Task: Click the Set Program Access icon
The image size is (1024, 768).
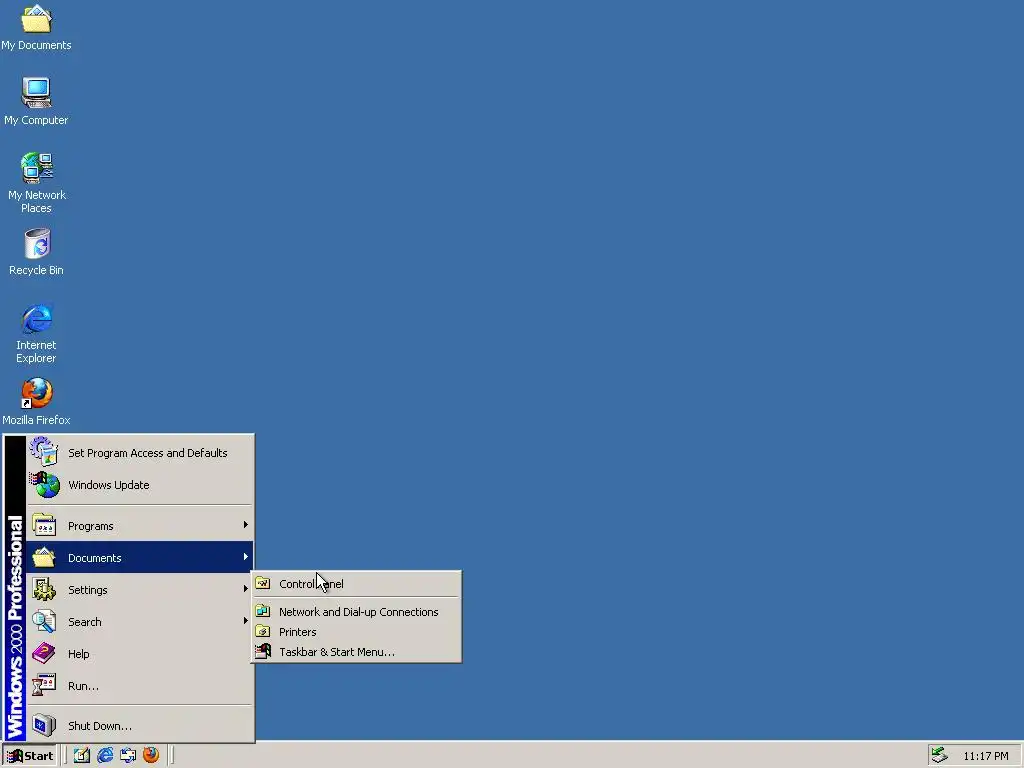Action: coord(44,452)
